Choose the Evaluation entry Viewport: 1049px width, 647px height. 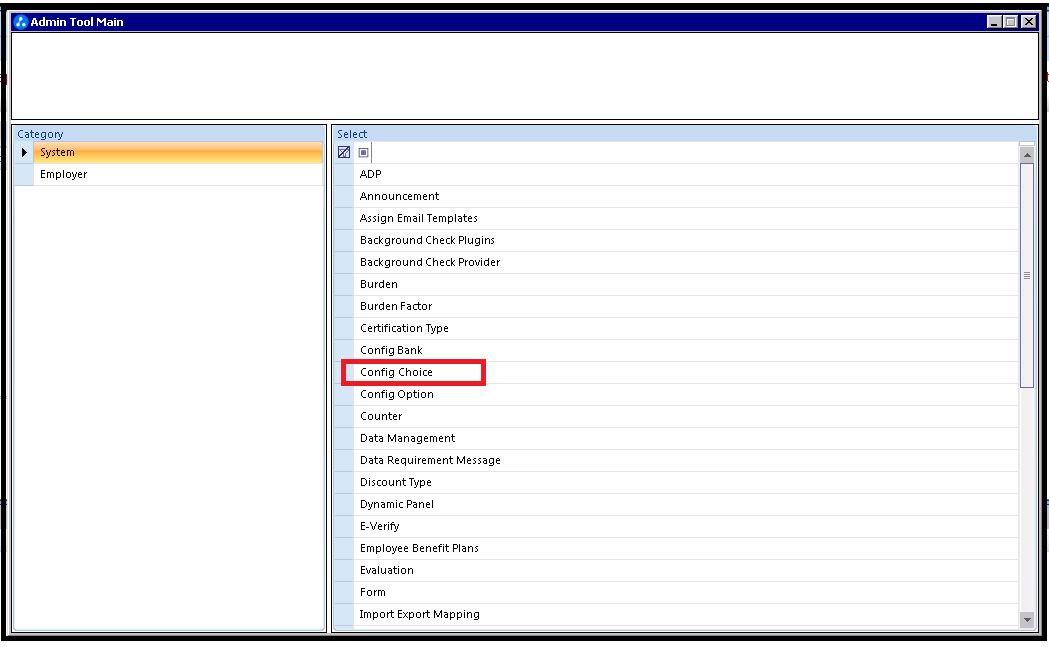coord(686,571)
